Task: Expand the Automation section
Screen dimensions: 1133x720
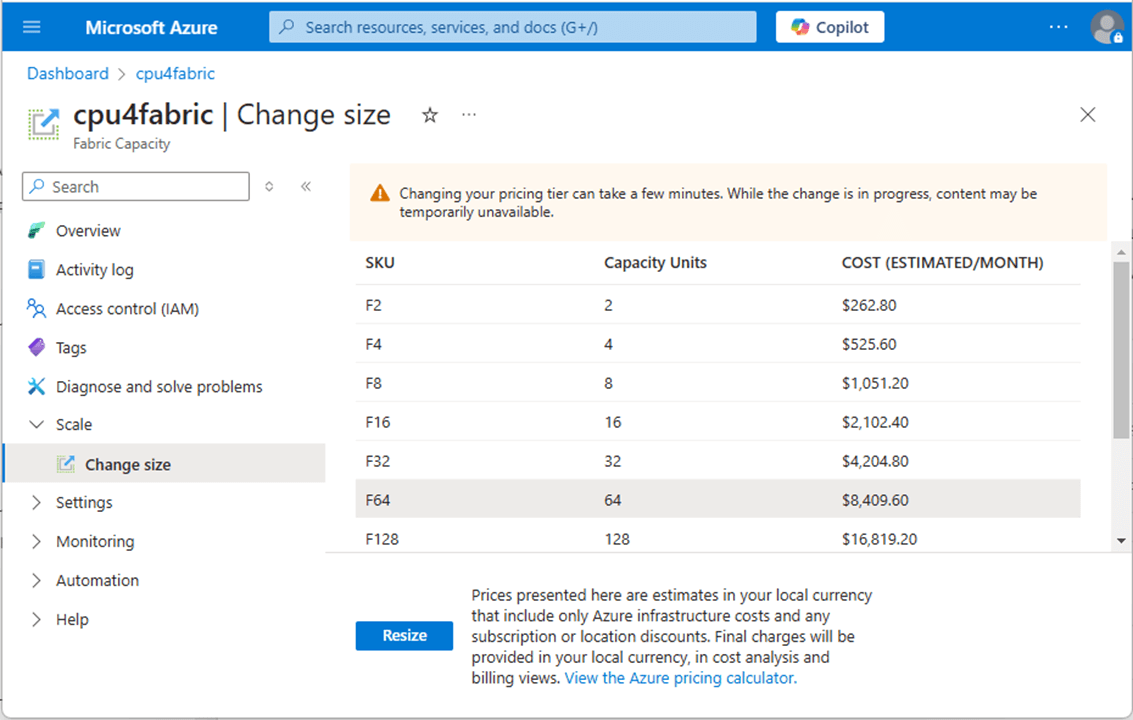Action: (97, 580)
